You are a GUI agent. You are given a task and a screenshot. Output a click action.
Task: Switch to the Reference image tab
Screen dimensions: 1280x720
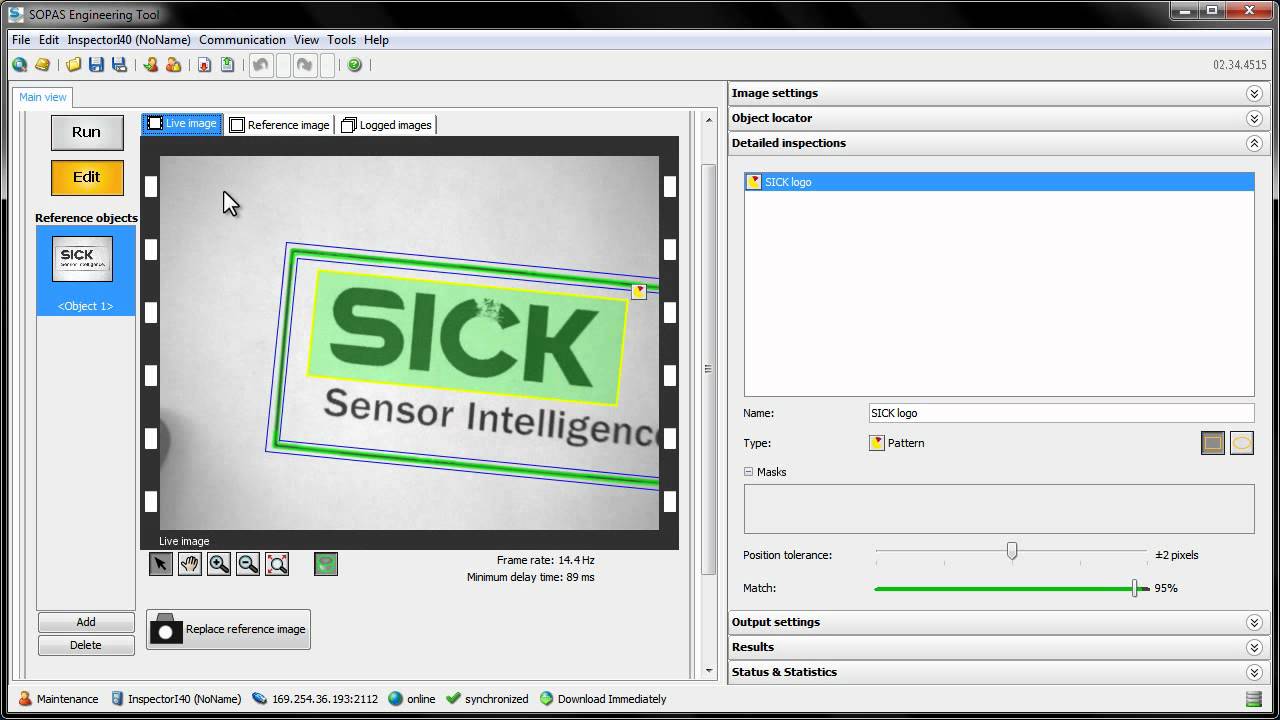(279, 125)
